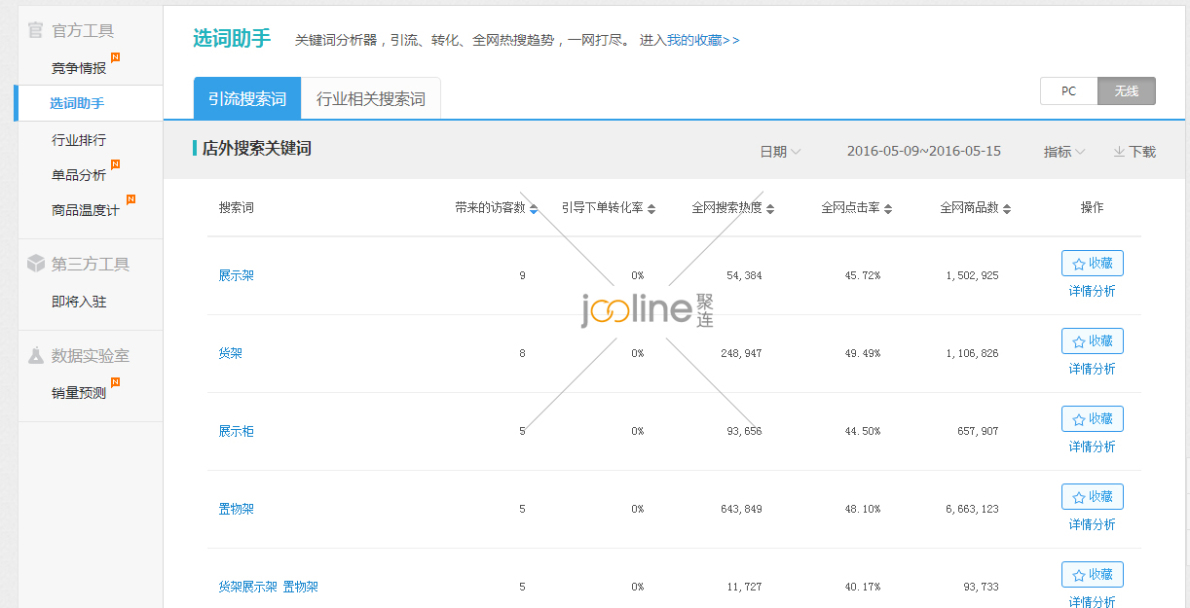Click the 店外搜索关键词 heading
The height and width of the screenshot is (608, 1190).
(257, 149)
